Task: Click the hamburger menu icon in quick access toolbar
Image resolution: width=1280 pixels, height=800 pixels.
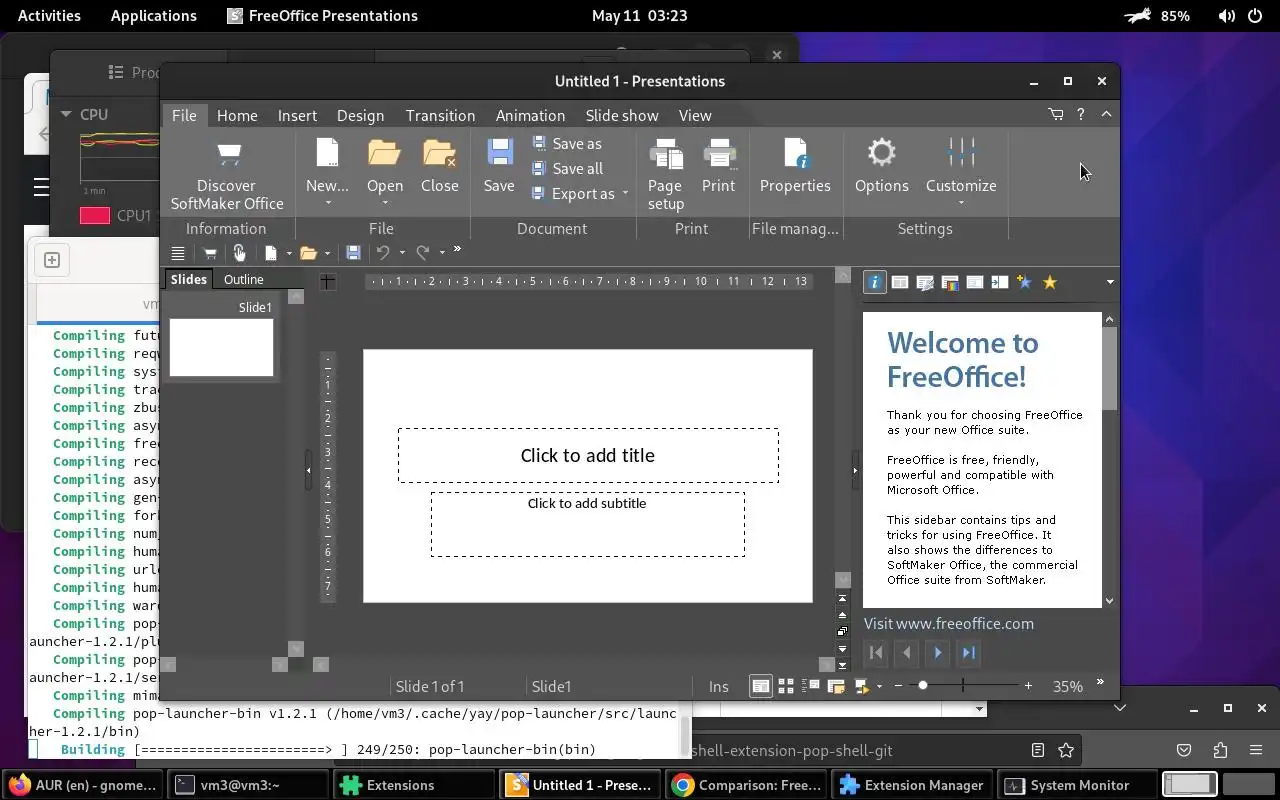Action: point(178,253)
